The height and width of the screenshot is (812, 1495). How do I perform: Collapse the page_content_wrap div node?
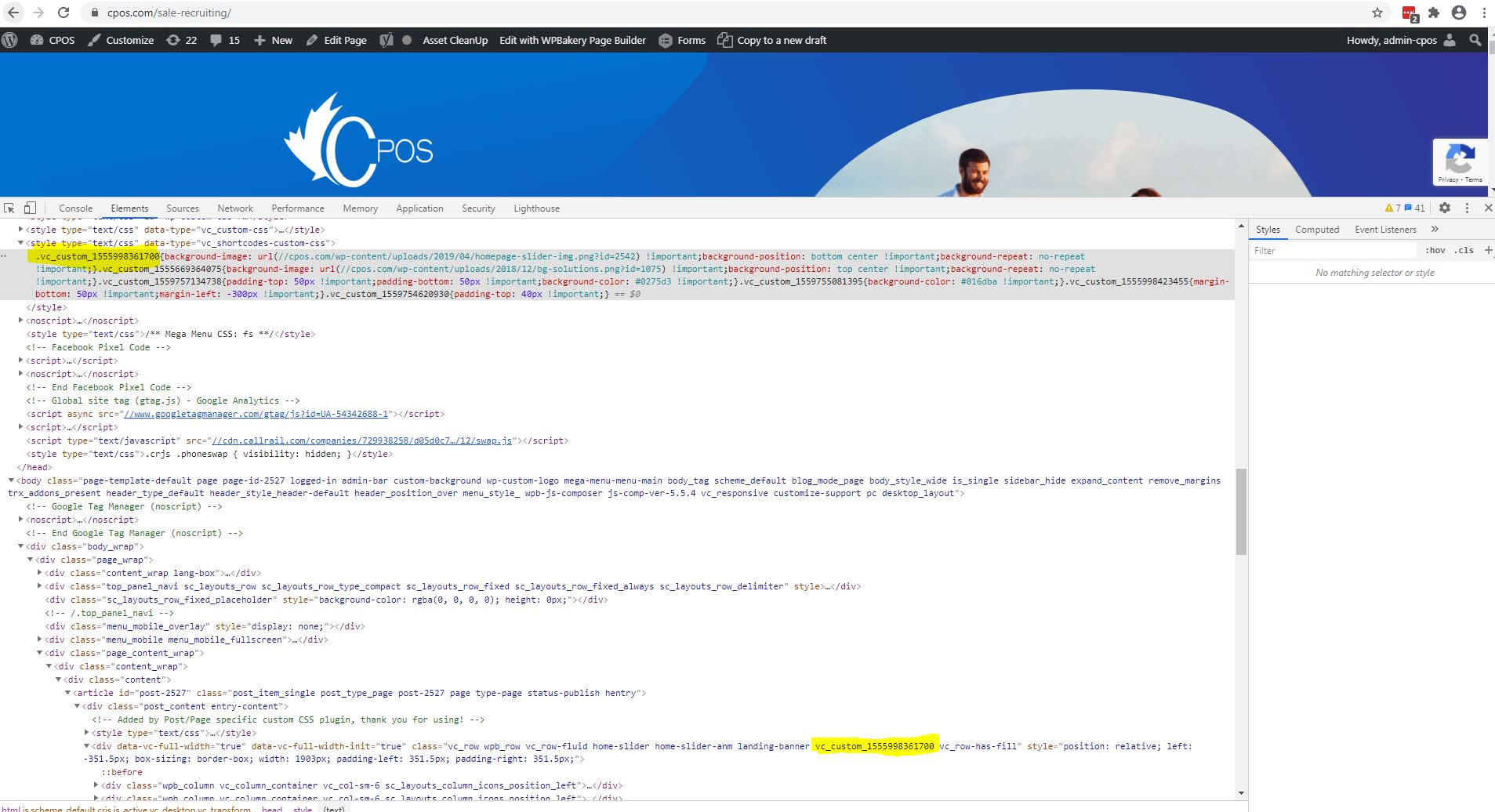pyautogui.click(x=40, y=653)
